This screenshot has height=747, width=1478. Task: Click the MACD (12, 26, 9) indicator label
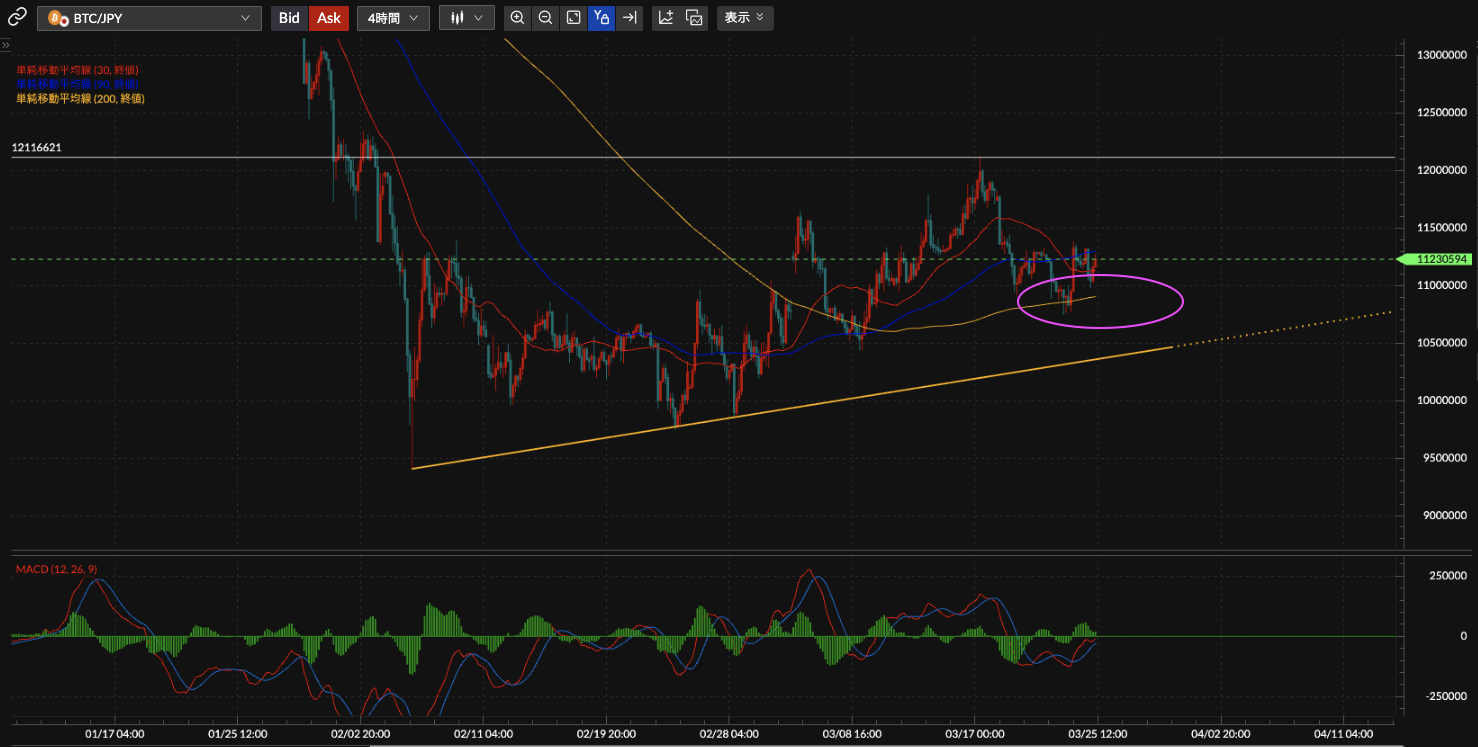click(57, 569)
